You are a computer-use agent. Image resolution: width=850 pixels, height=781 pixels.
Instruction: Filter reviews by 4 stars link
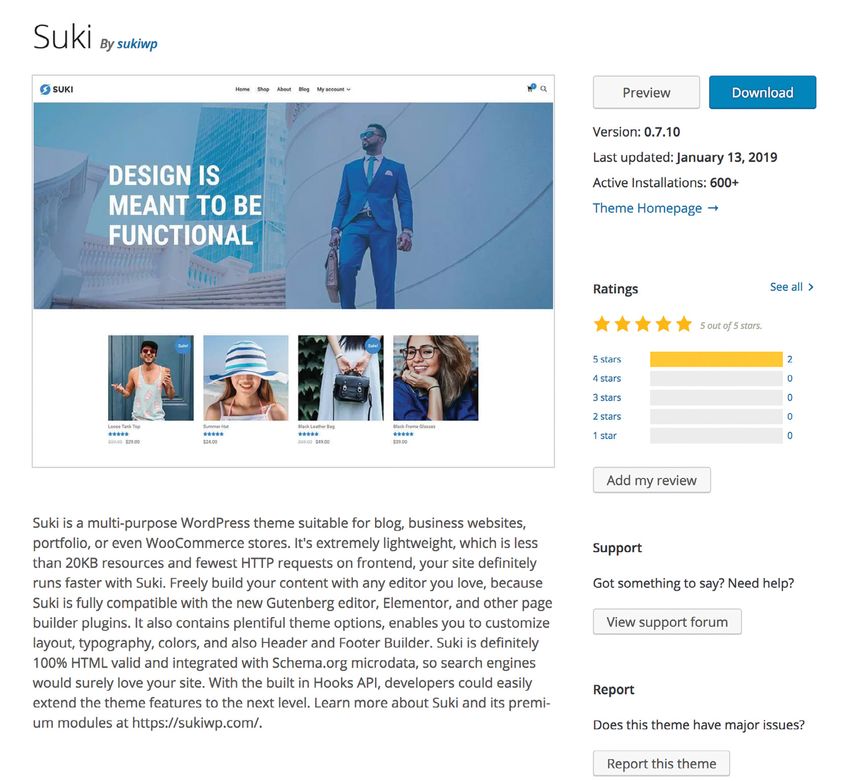pyautogui.click(x=607, y=378)
